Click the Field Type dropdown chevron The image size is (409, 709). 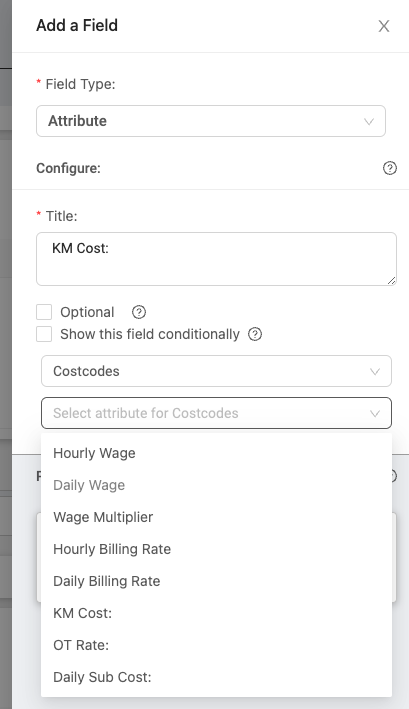[369, 121]
